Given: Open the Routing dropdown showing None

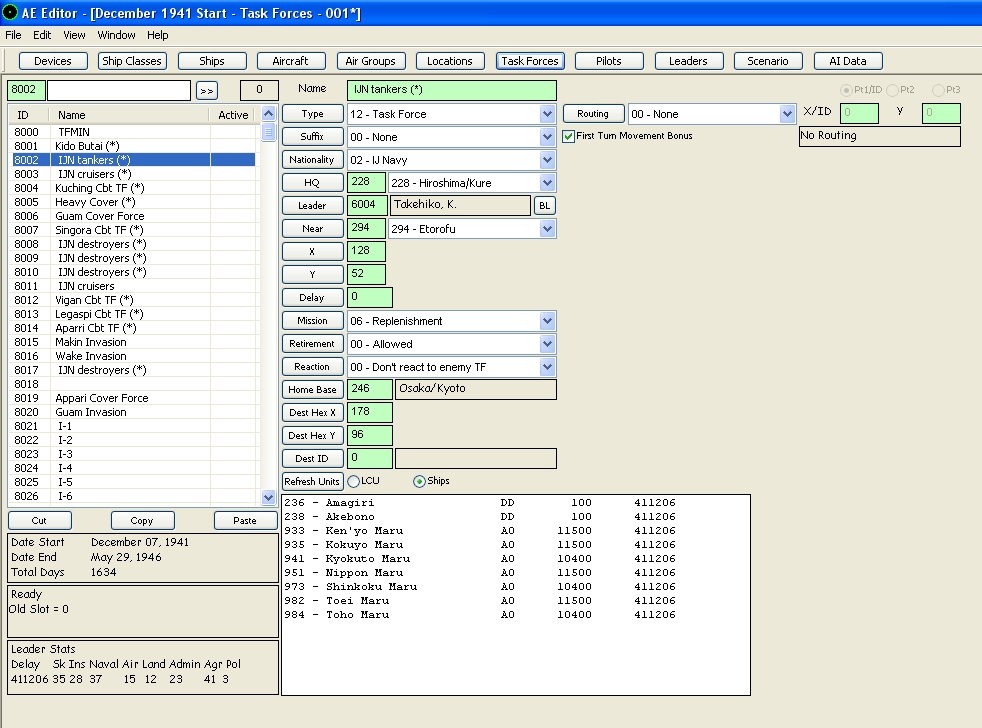Looking at the screenshot, I should point(787,114).
